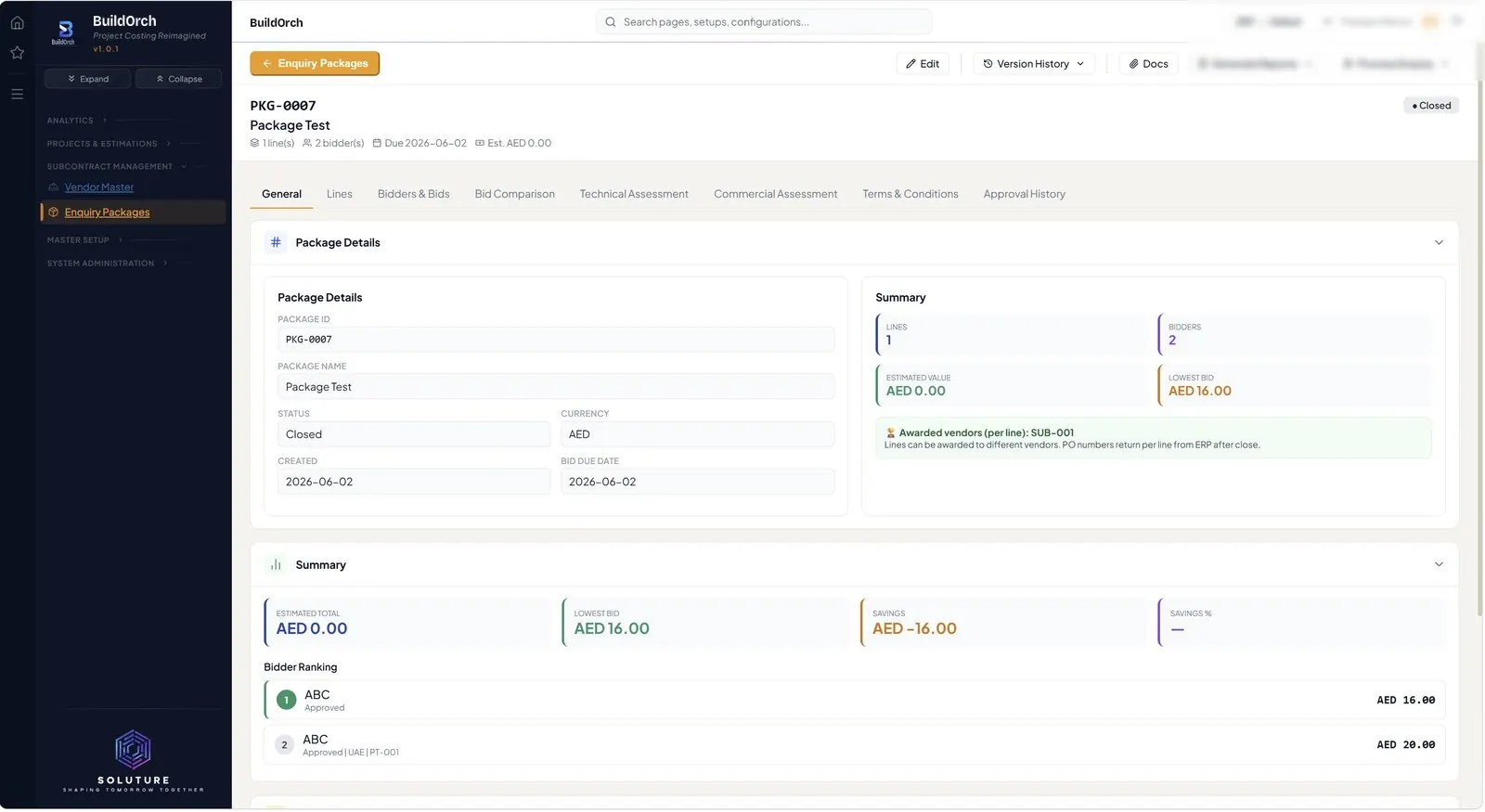Image resolution: width=1485 pixels, height=812 pixels.
Task: Click the Bid Due Date field
Action: [698, 482]
